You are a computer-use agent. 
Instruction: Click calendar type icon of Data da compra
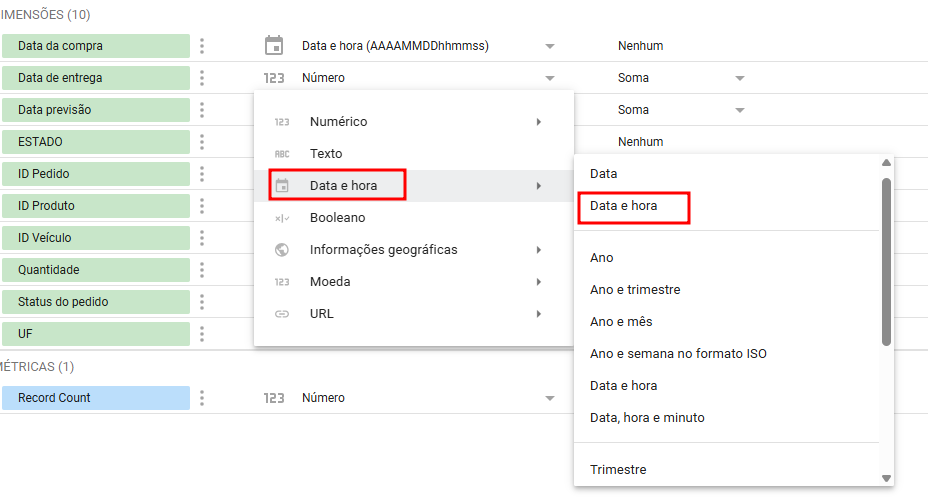click(274, 46)
